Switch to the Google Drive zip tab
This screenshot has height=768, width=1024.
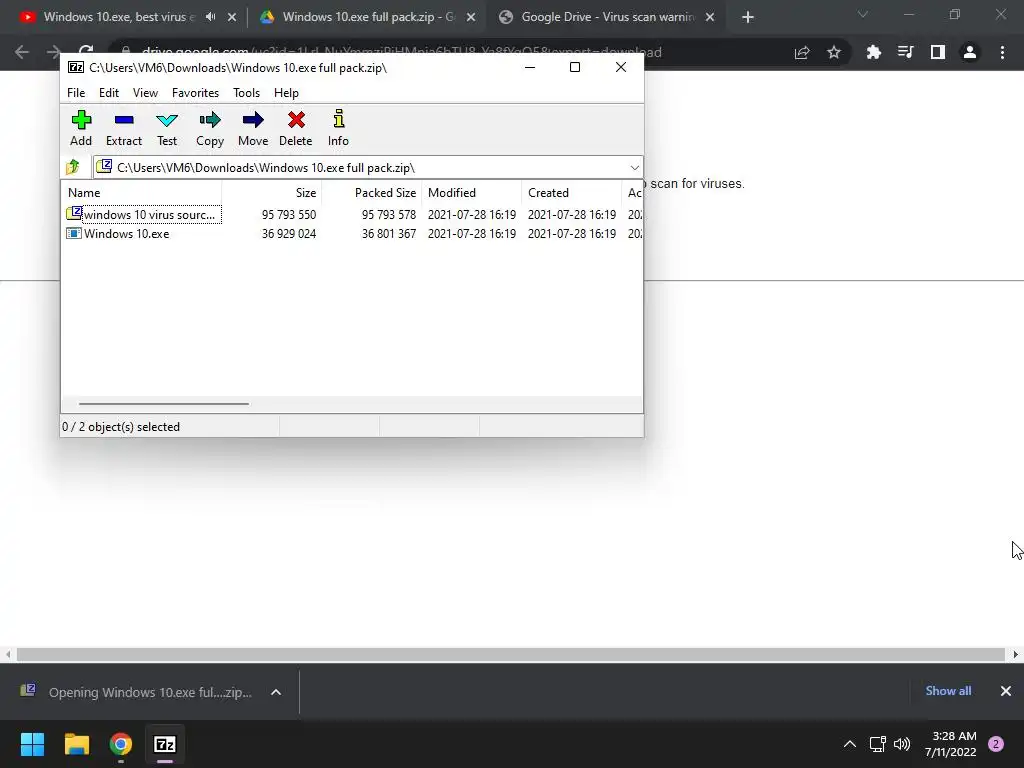coord(369,17)
